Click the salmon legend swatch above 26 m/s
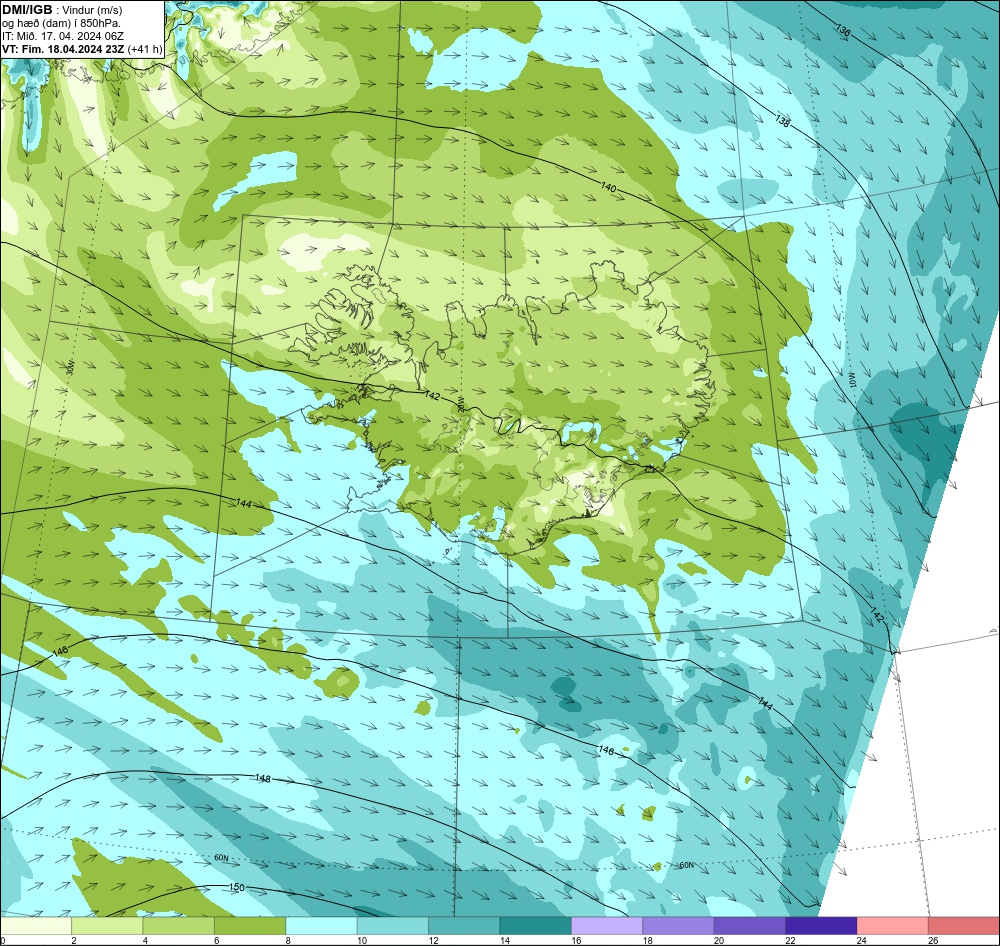Screen dimensions: 1000x946 964,925
